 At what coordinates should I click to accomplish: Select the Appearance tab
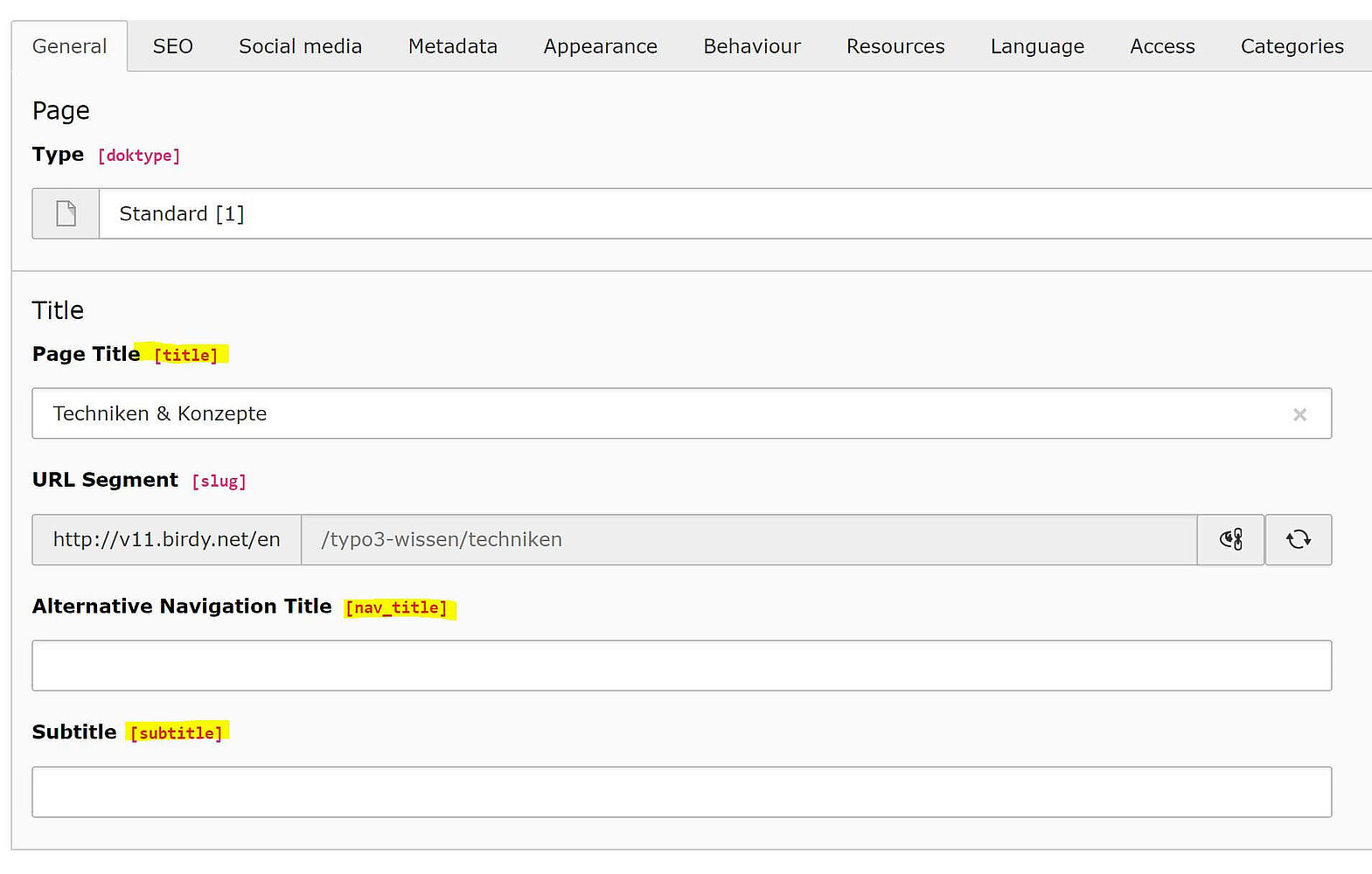600,46
